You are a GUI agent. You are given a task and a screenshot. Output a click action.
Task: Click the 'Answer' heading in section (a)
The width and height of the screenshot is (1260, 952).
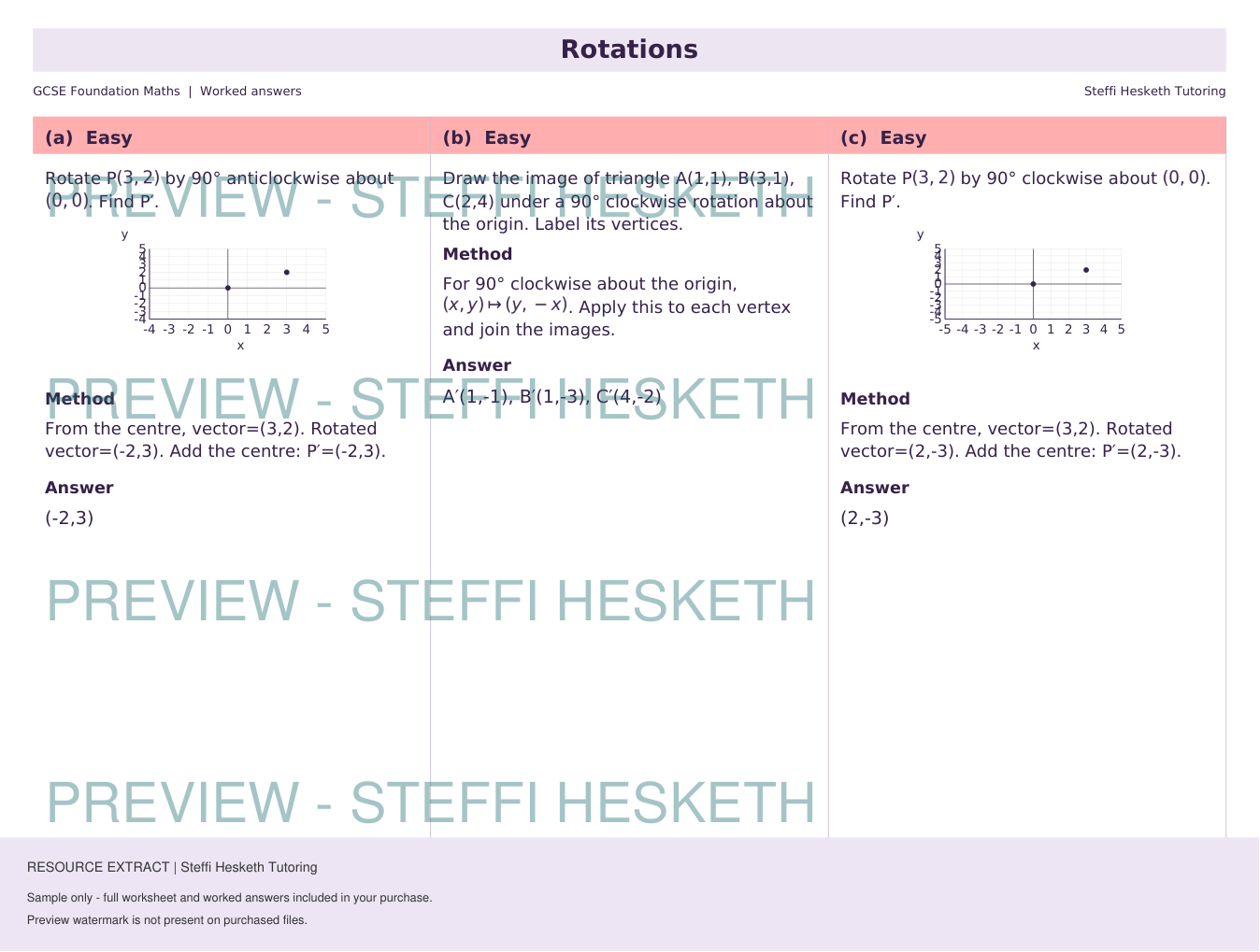79,488
